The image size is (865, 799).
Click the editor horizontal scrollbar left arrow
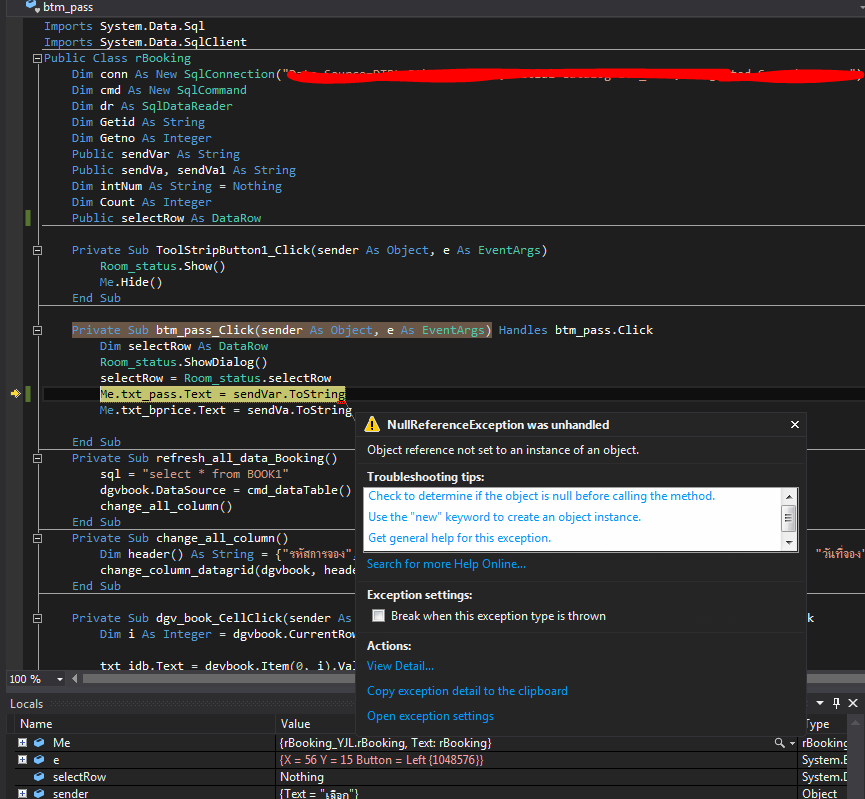click(75, 679)
